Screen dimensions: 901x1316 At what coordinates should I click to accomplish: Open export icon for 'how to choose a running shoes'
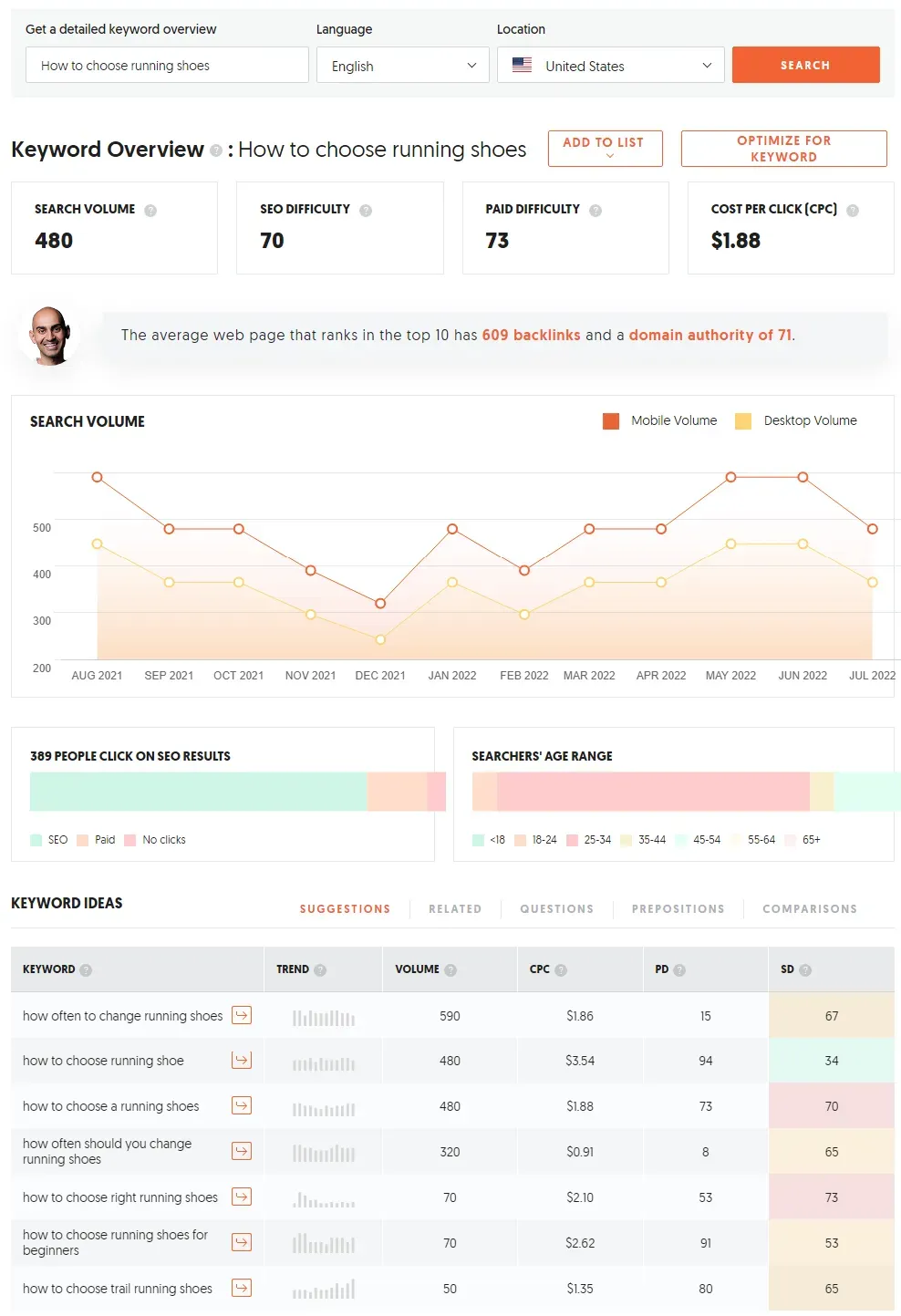tap(242, 1105)
